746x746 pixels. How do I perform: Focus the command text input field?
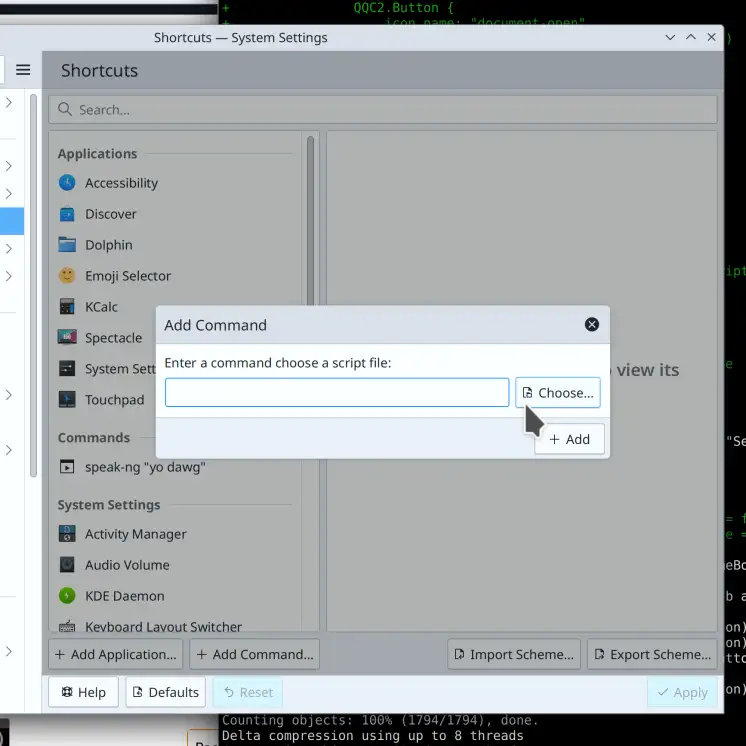(337, 393)
